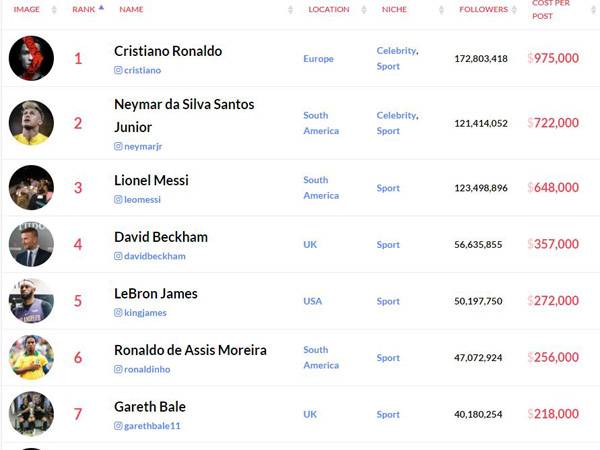Filter by Europe location link
Screen dimensions: 600x450
tap(318, 59)
